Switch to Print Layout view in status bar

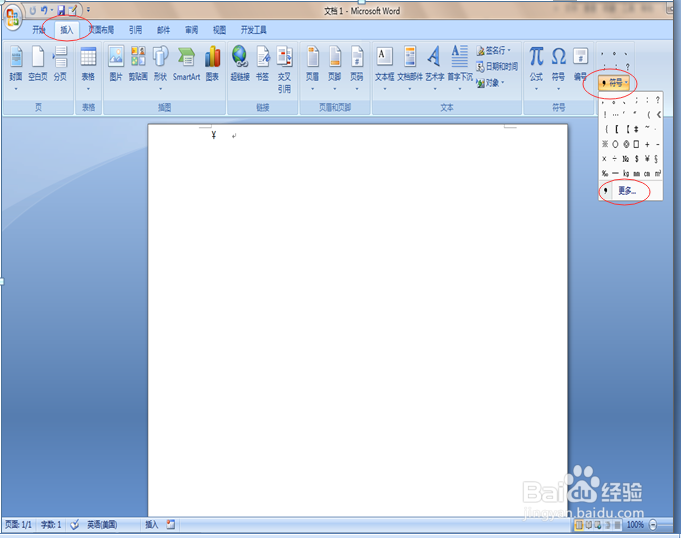tap(579, 525)
